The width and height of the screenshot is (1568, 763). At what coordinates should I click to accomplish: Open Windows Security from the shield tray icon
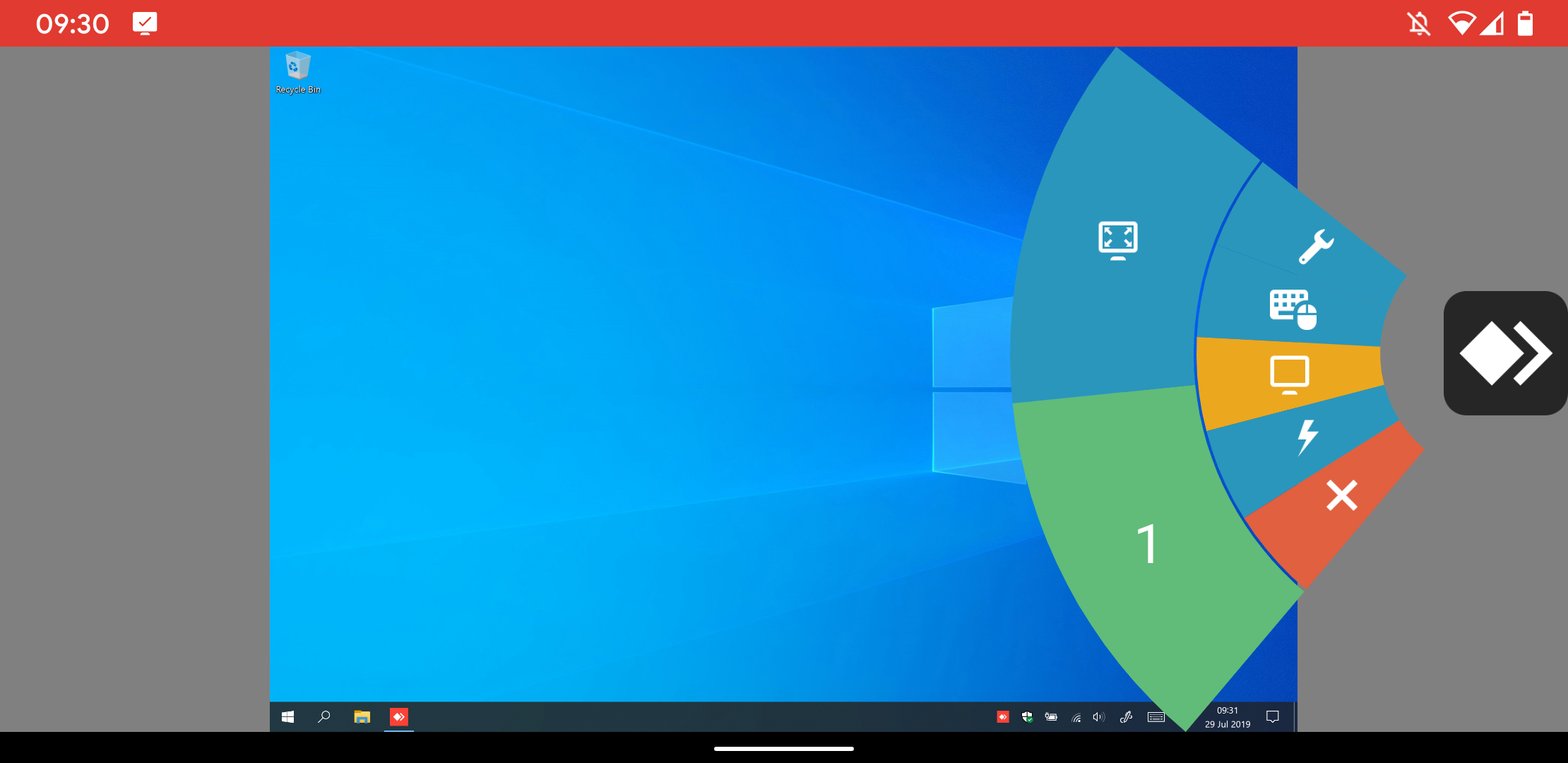[1026, 717]
